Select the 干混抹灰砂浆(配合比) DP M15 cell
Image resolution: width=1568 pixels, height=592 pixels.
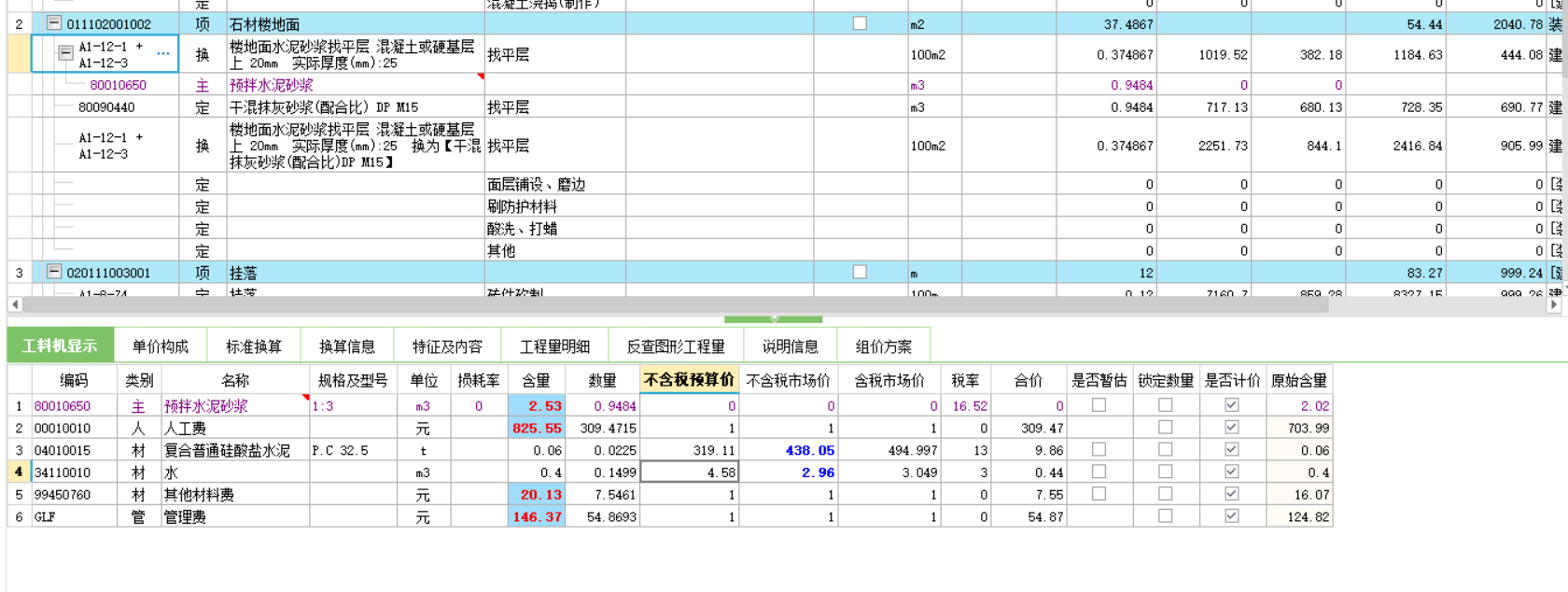click(355, 107)
